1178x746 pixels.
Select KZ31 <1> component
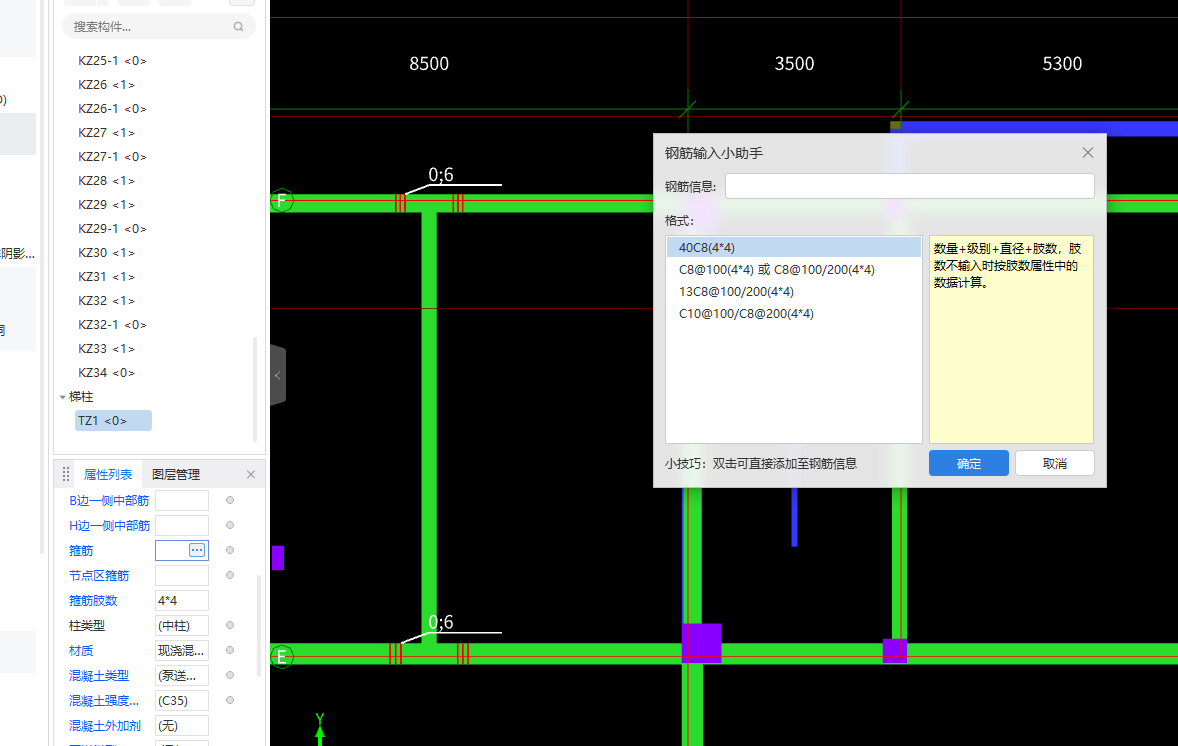pos(106,276)
